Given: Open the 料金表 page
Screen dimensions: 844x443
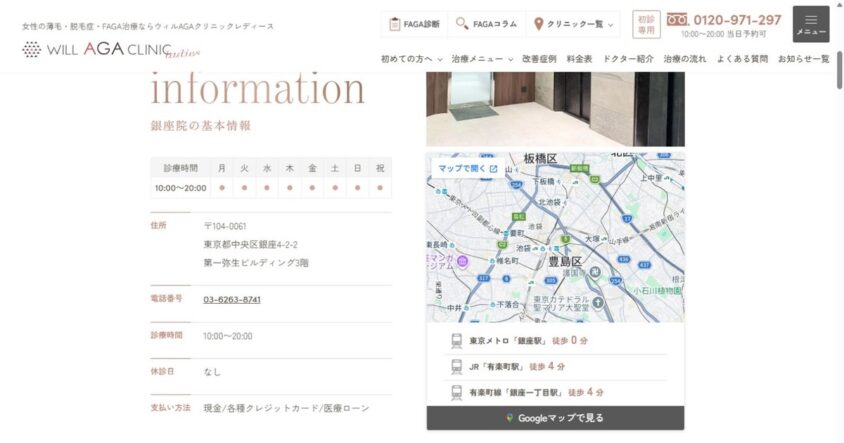Looking at the screenshot, I should 579,59.
